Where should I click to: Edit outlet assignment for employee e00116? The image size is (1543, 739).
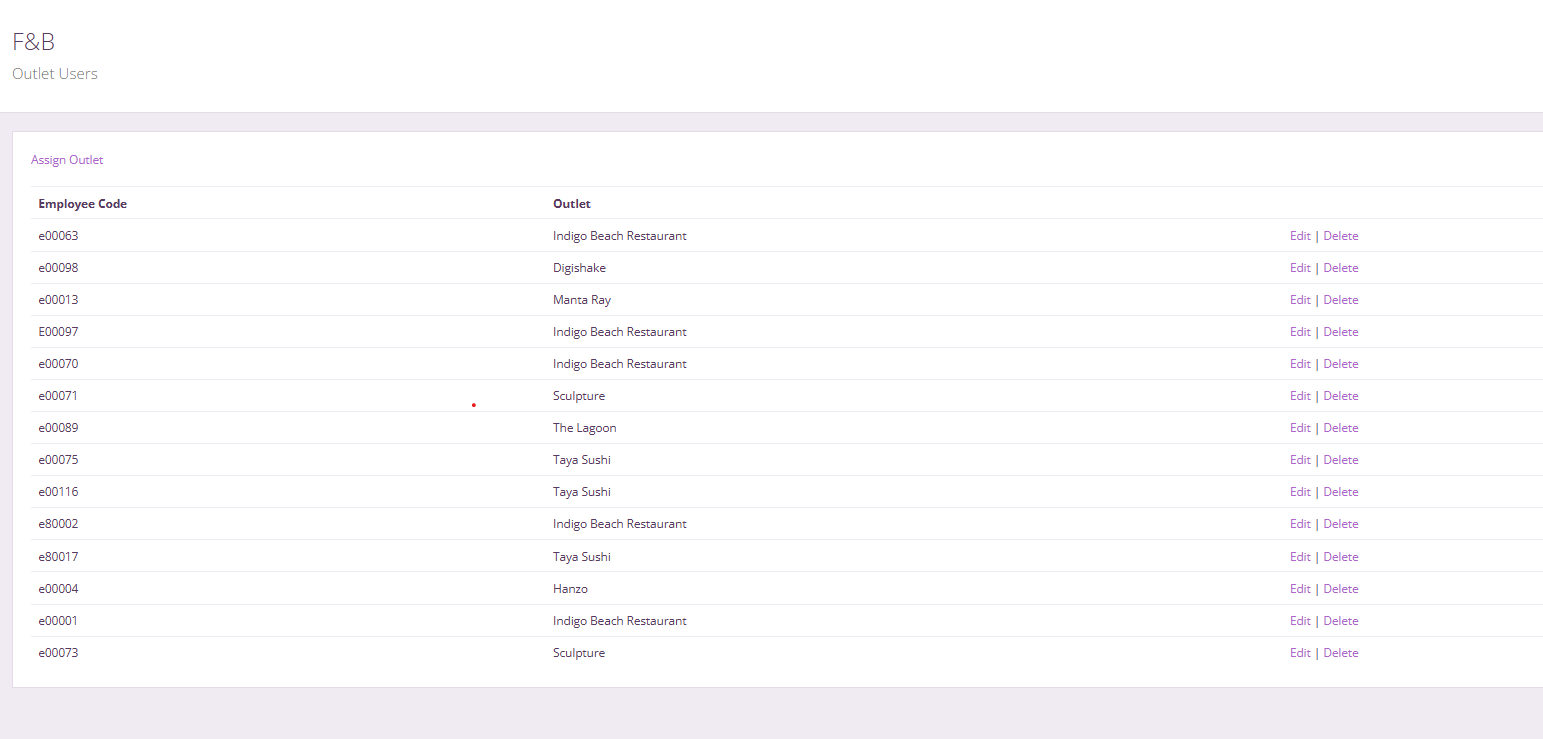tap(1299, 492)
